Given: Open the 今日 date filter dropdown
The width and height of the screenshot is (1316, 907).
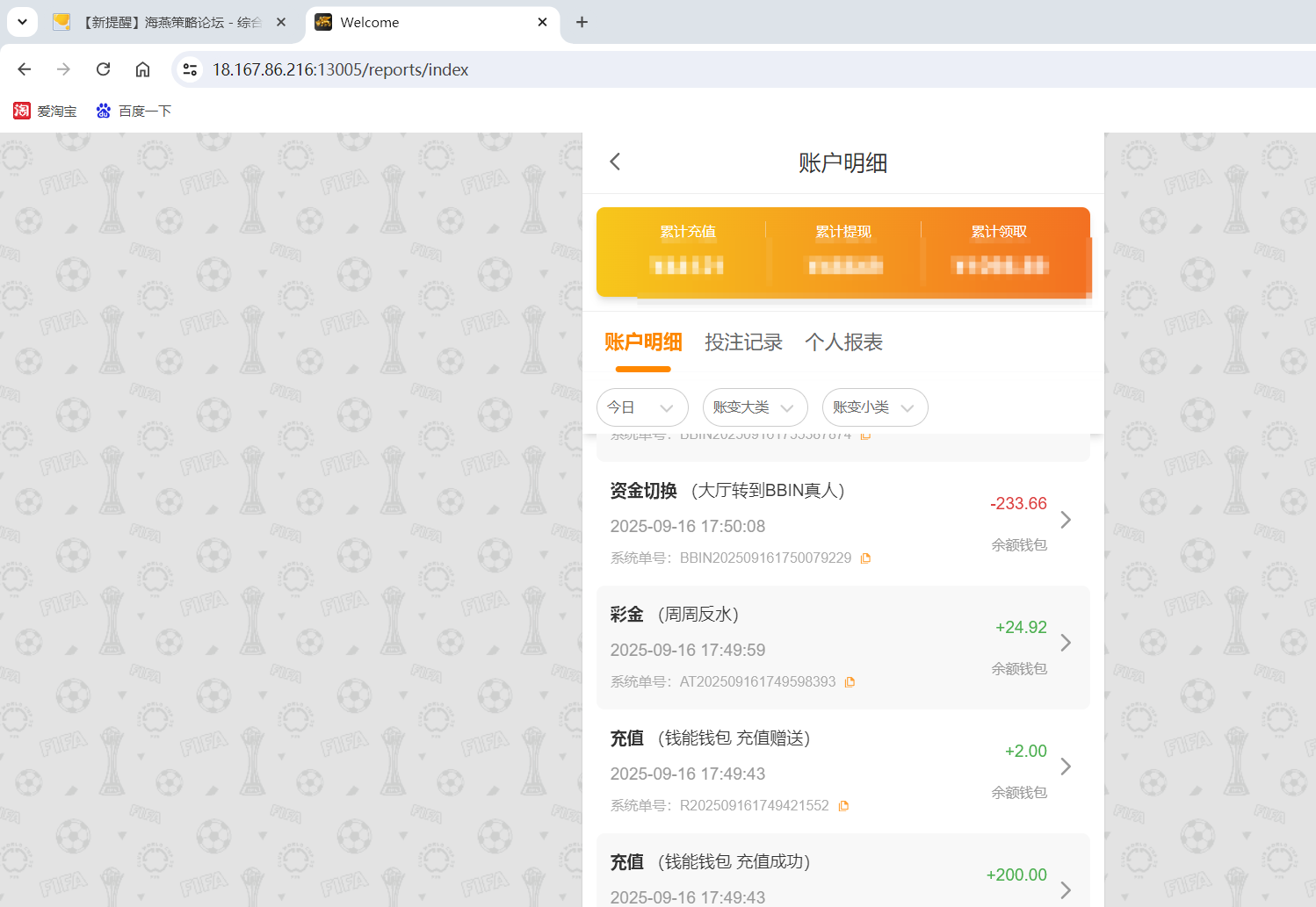Looking at the screenshot, I should pyautogui.click(x=642, y=407).
